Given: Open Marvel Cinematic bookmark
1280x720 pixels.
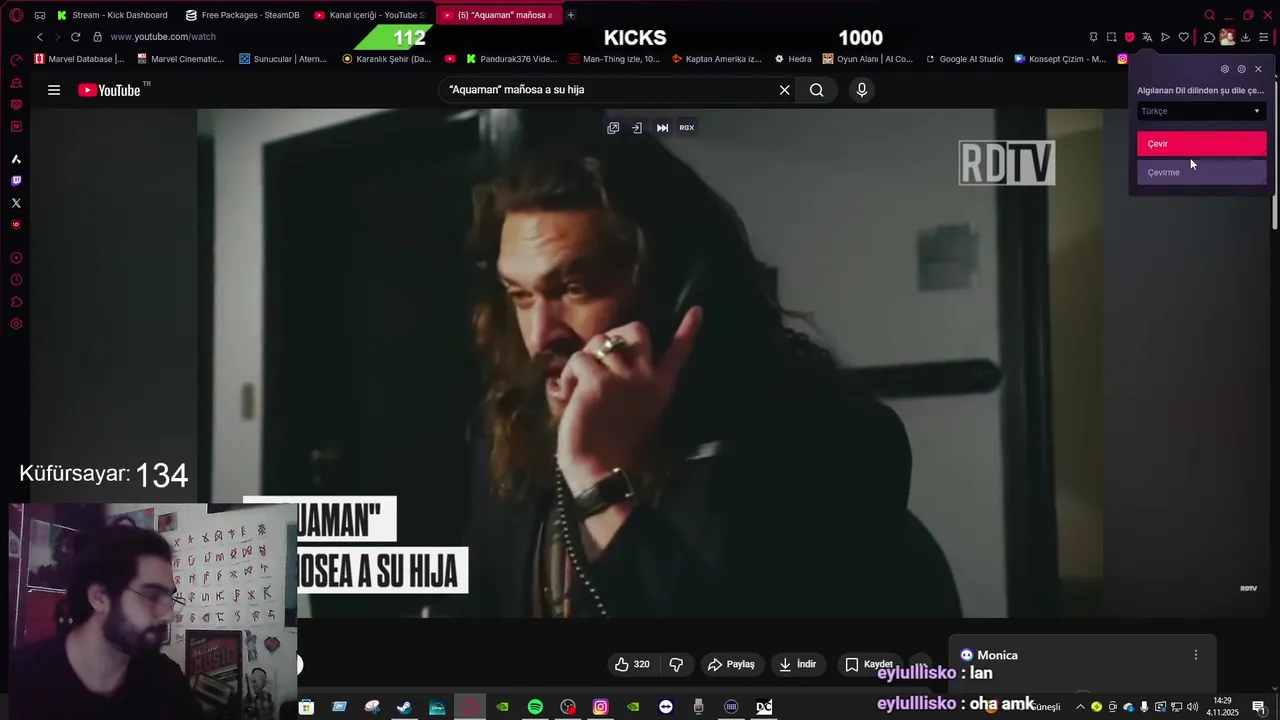Looking at the screenshot, I should point(181,59).
